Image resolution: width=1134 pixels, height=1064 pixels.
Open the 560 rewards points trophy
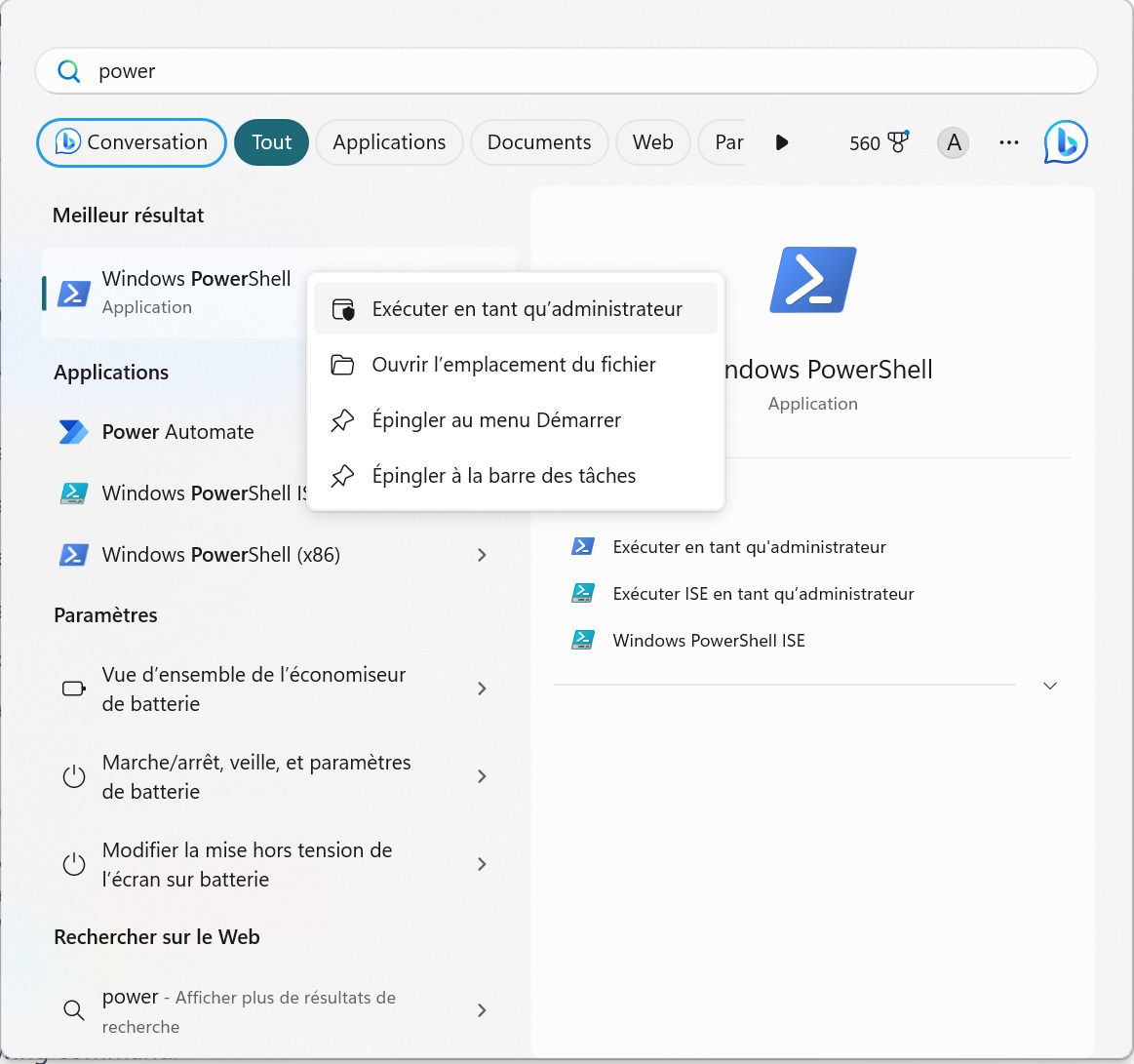tap(879, 142)
